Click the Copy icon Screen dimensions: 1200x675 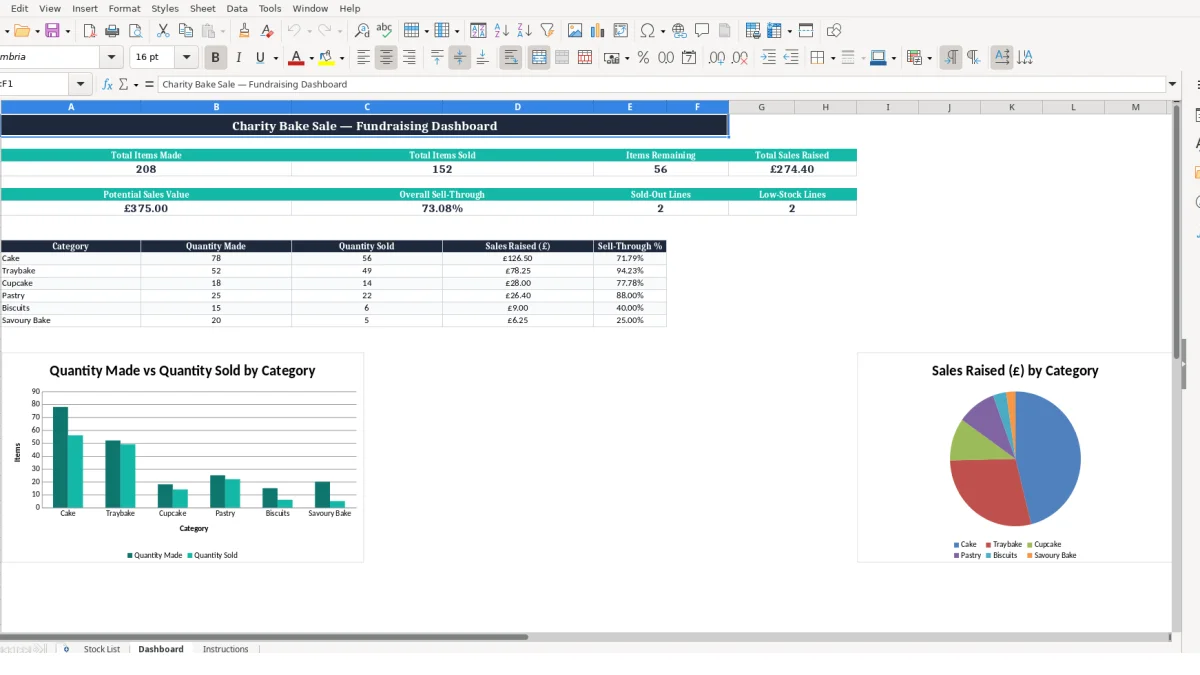pos(185,31)
